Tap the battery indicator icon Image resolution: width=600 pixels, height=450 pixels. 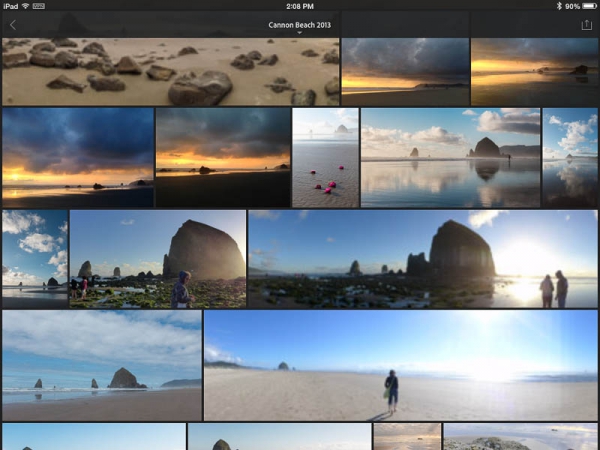588,5
